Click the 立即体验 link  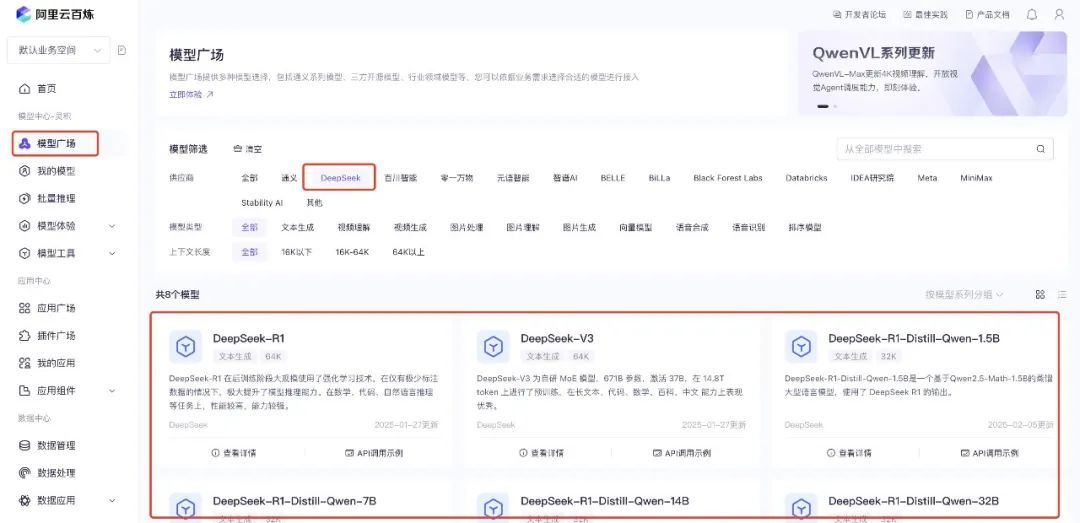point(191,94)
